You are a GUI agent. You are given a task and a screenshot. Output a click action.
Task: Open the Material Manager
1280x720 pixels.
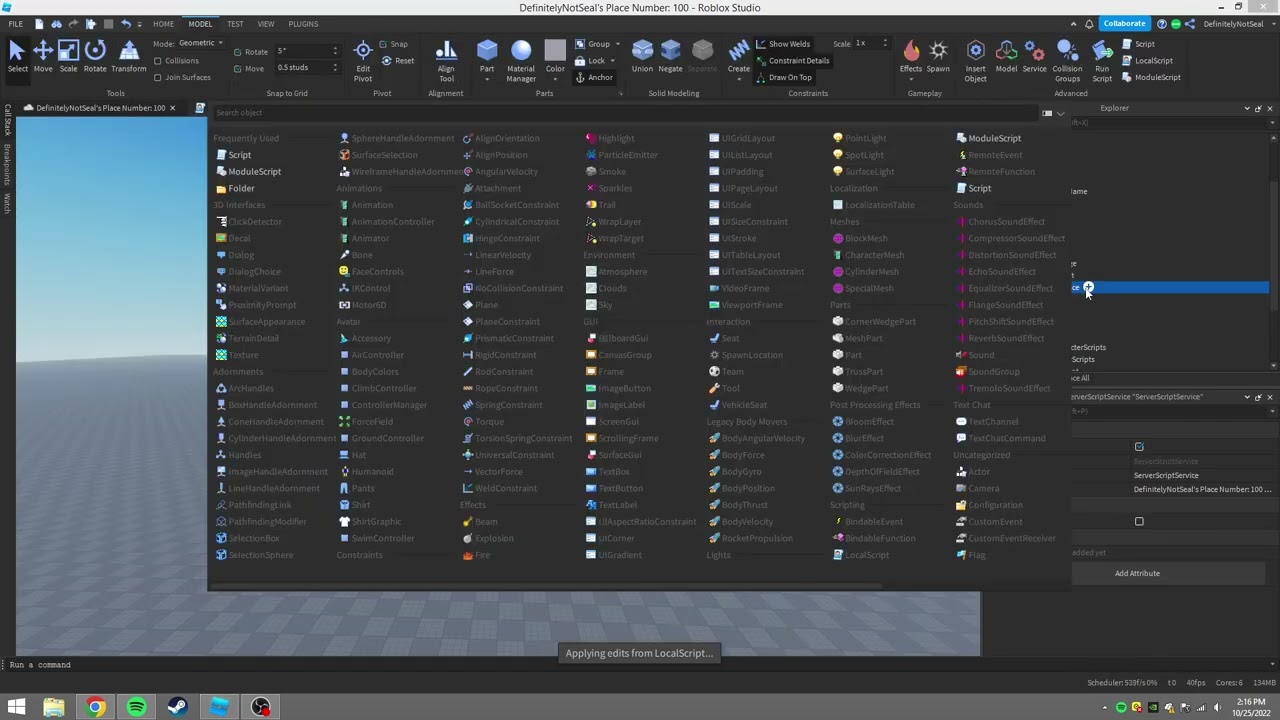pyautogui.click(x=521, y=60)
